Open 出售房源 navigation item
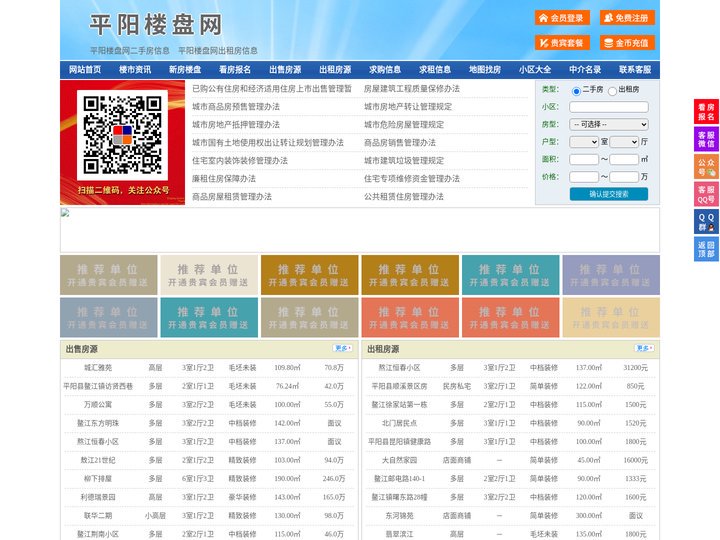The width and height of the screenshot is (720, 540). [285, 70]
